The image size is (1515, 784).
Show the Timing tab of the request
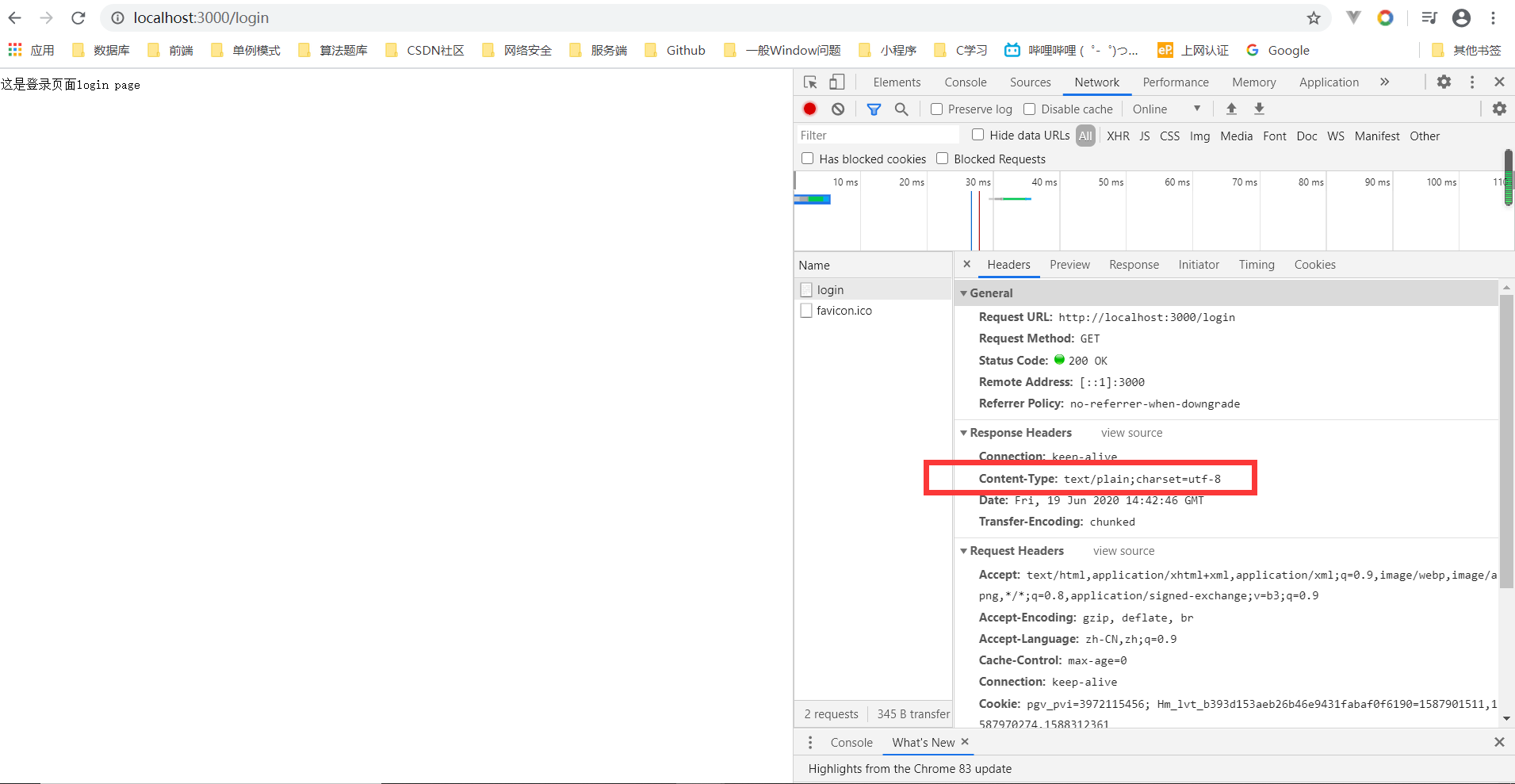tap(1257, 265)
